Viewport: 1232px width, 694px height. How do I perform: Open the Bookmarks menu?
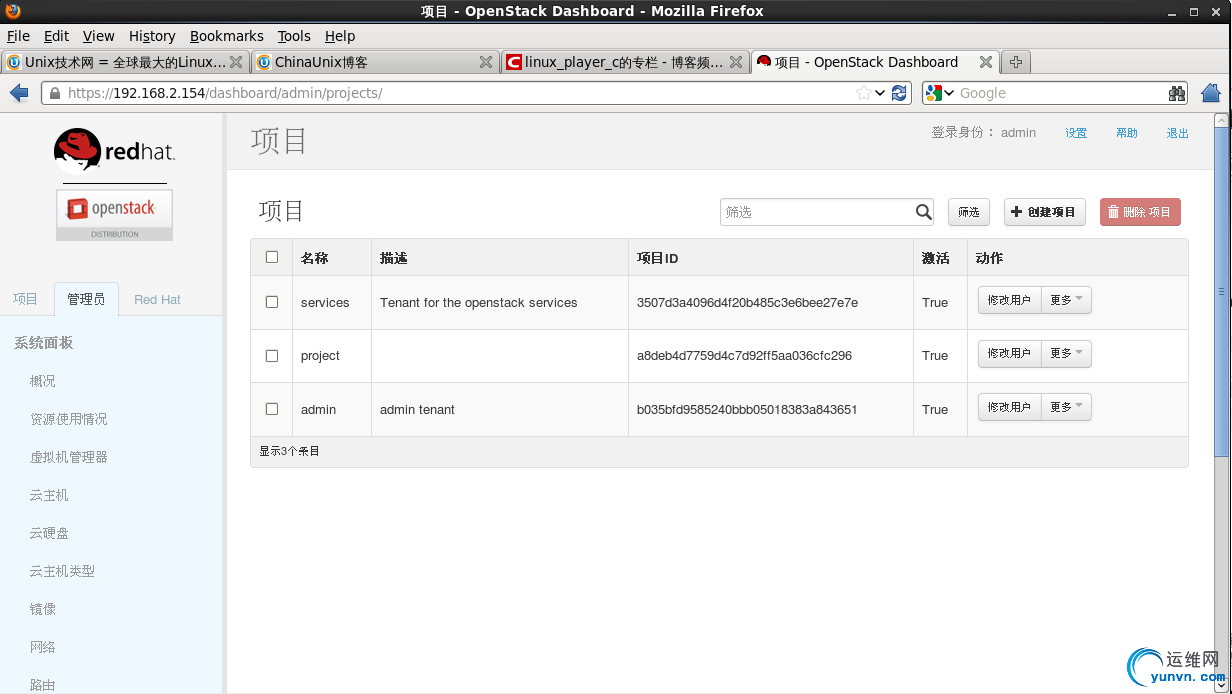tap(226, 36)
